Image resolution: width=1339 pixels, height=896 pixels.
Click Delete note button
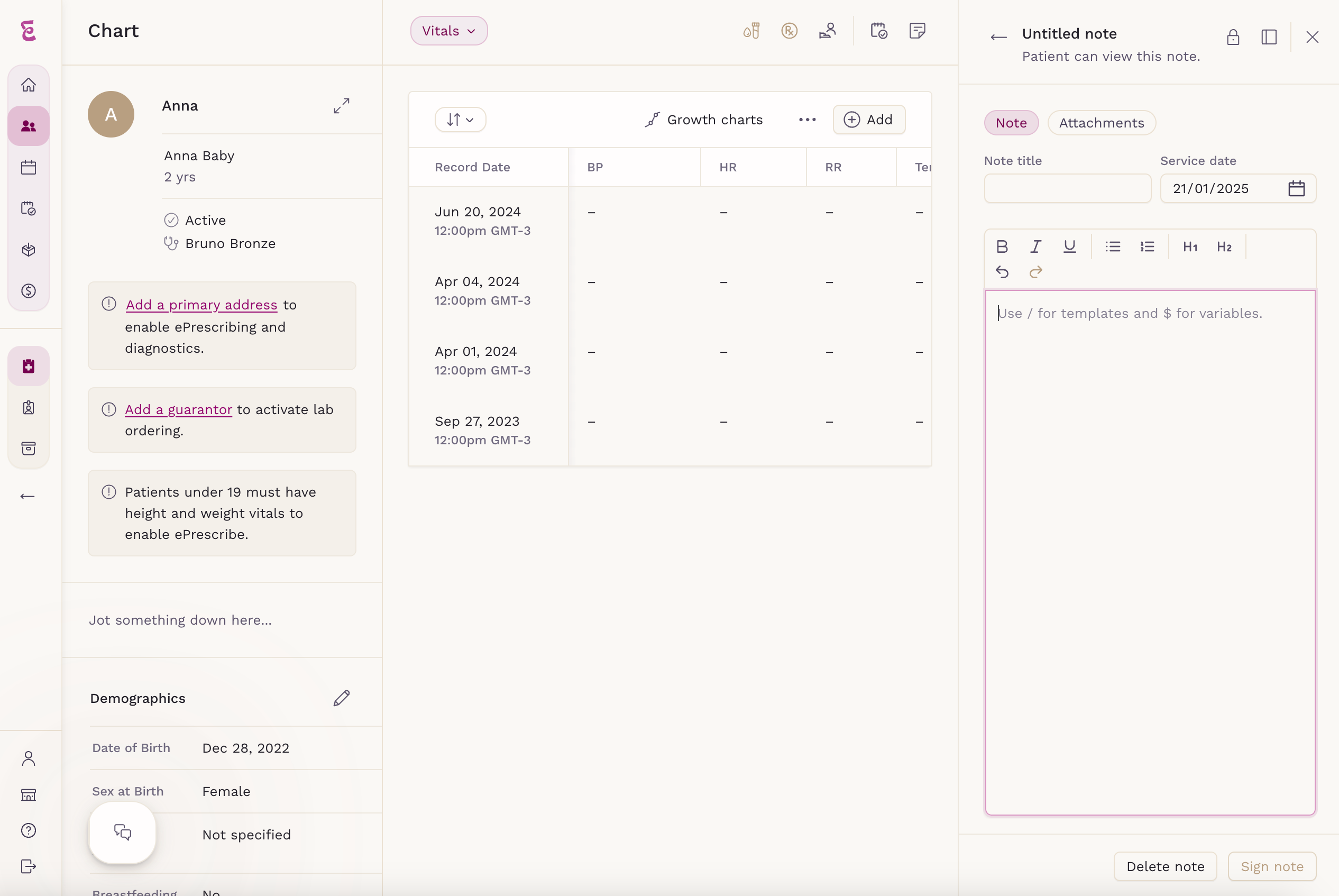click(x=1166, y=866)
